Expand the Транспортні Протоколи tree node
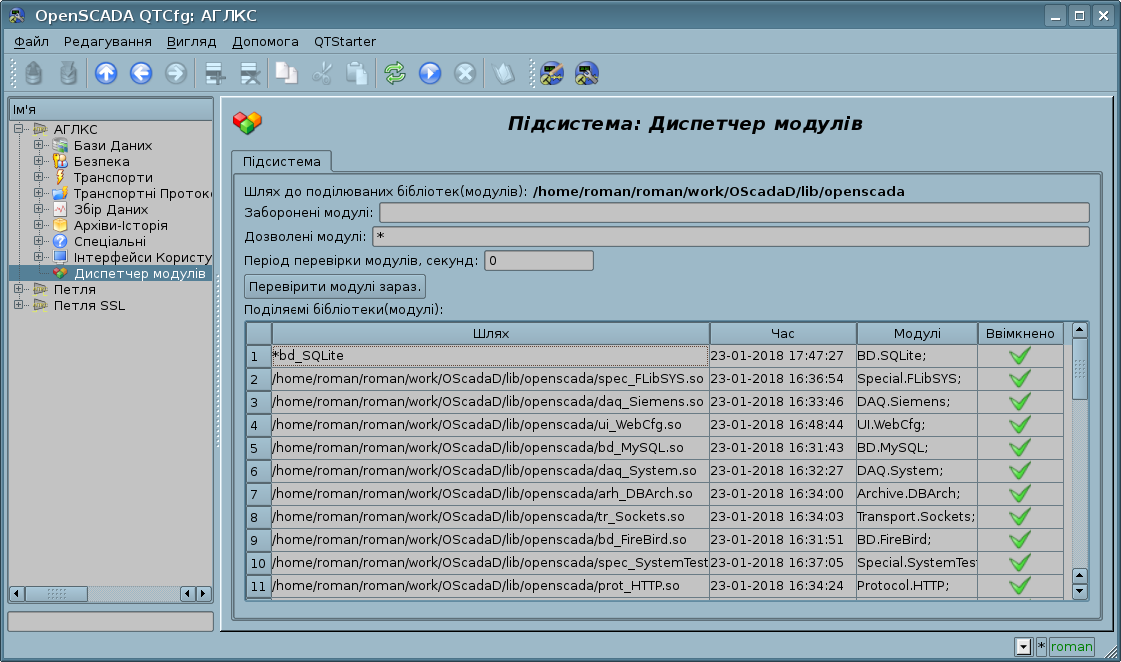The width and height of the screenshot is (1121, 662). pos(39,193)
